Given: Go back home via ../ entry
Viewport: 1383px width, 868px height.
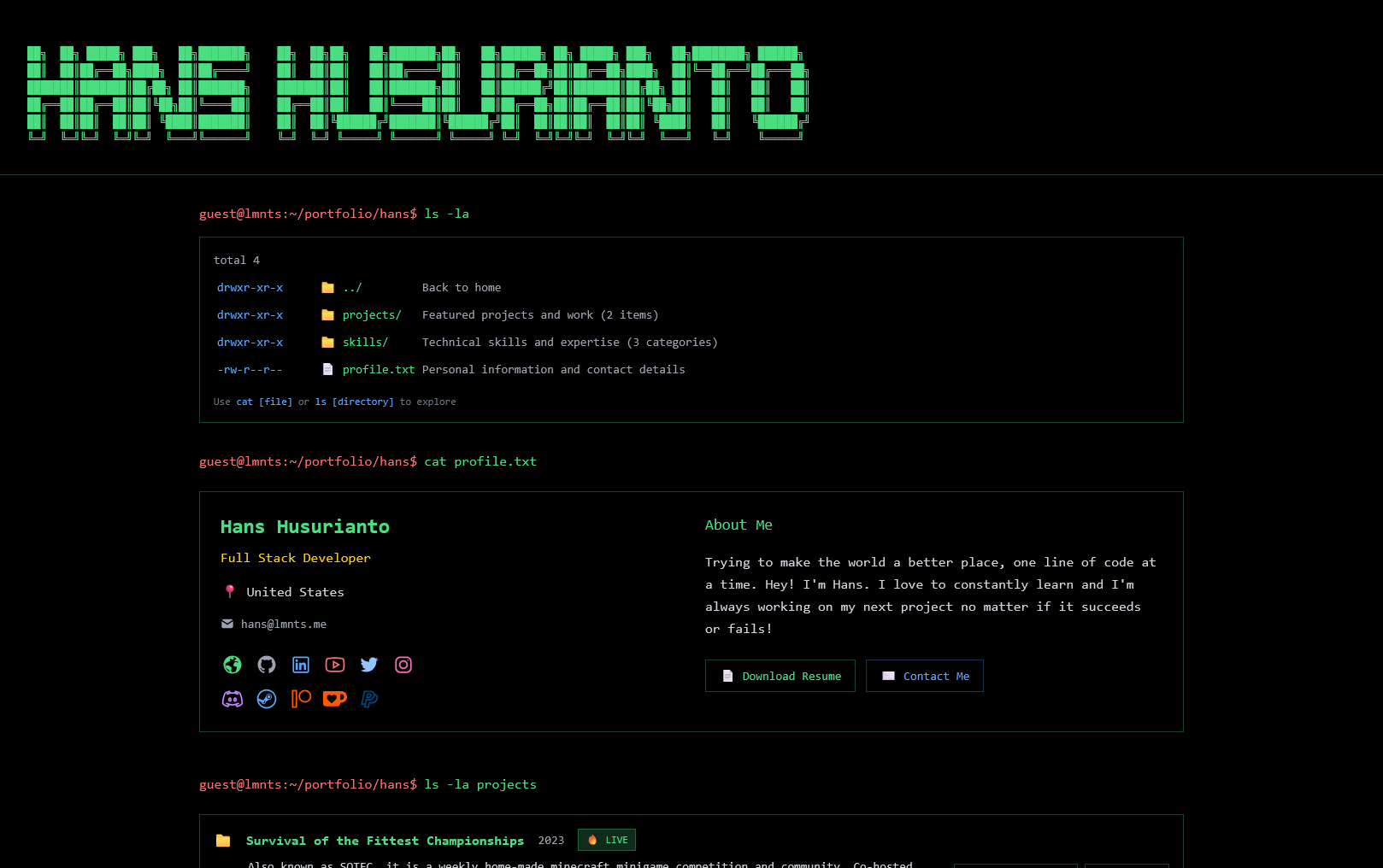Looking at the screenshot, I should [x=352, y=288].
